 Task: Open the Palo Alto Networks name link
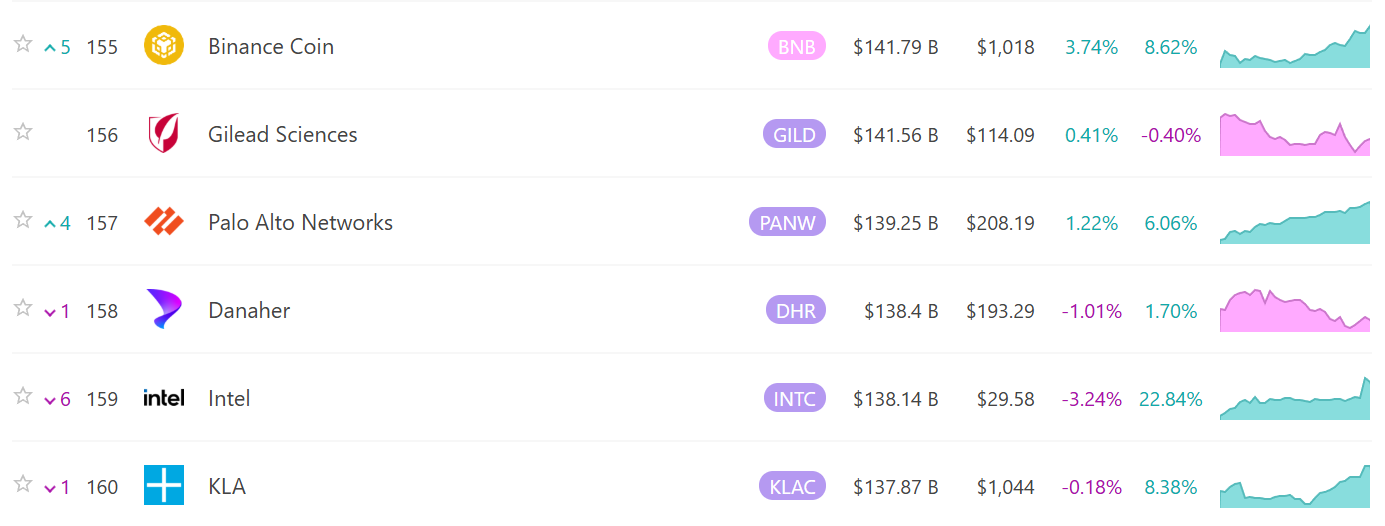click(x=300, y=222)
